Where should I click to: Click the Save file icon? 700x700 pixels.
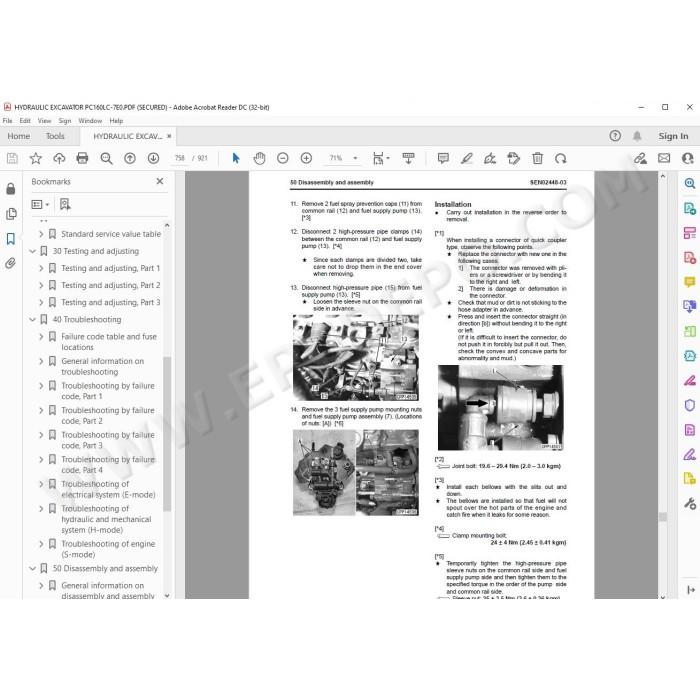(12, 158)
